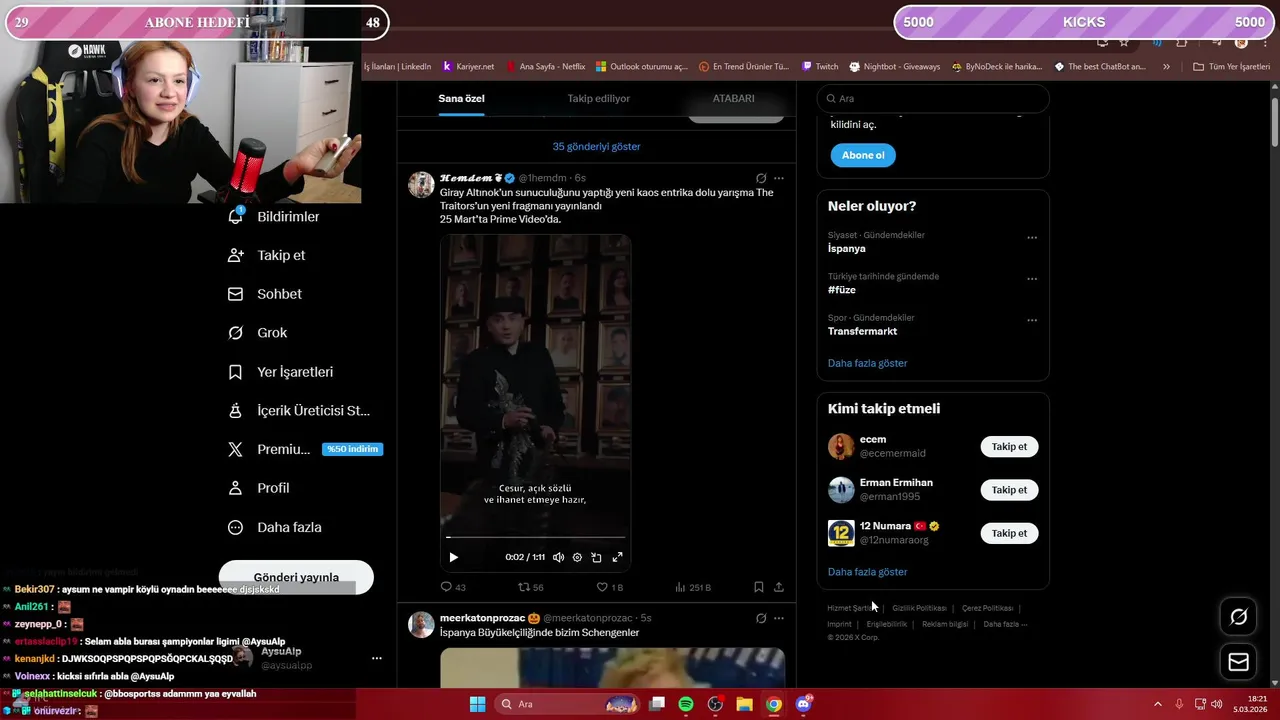Open Spotify from taskbar
1280x720 pixels.
click(x=686, y=704)
